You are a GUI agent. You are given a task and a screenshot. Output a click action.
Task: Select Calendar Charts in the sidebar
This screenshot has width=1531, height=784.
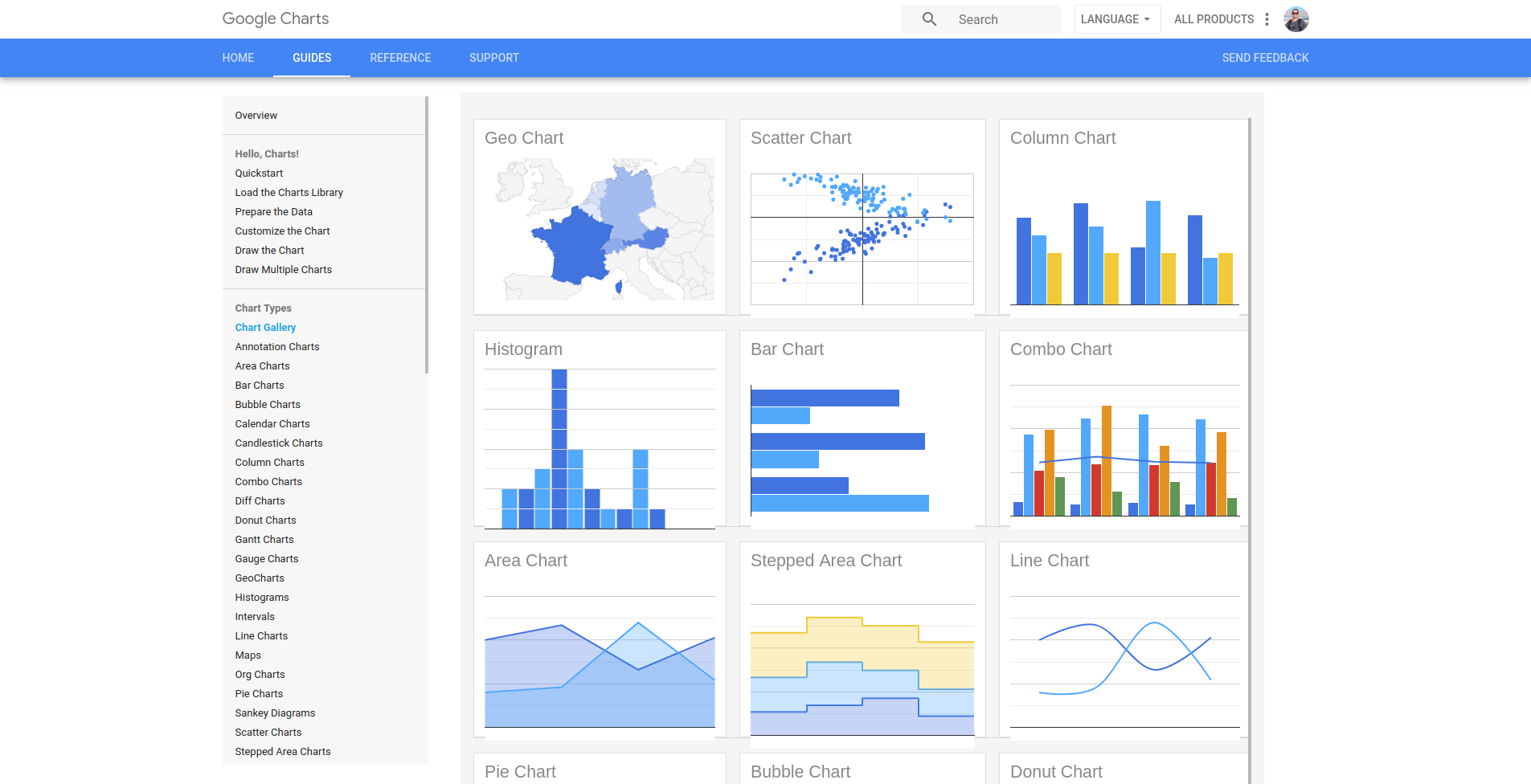[272, 424]
